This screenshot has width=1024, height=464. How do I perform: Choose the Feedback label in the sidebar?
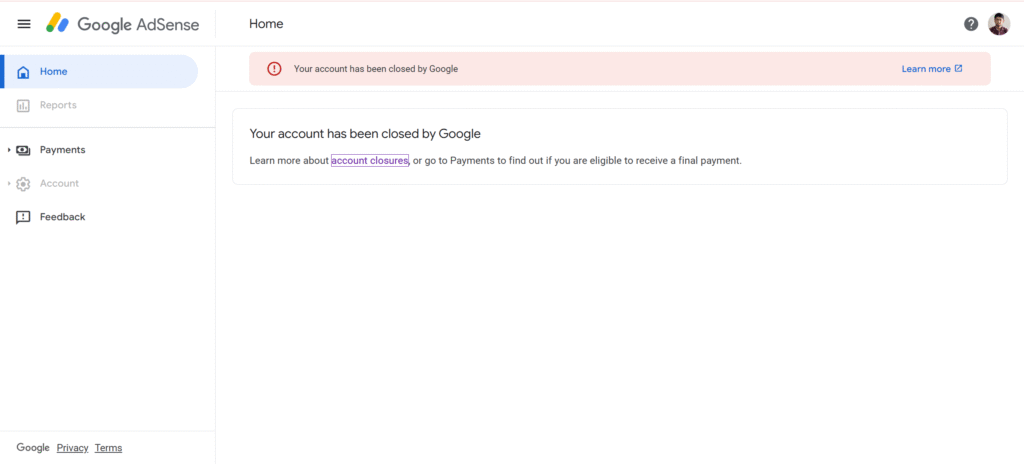pyautogui.click(x=62, y=217)
